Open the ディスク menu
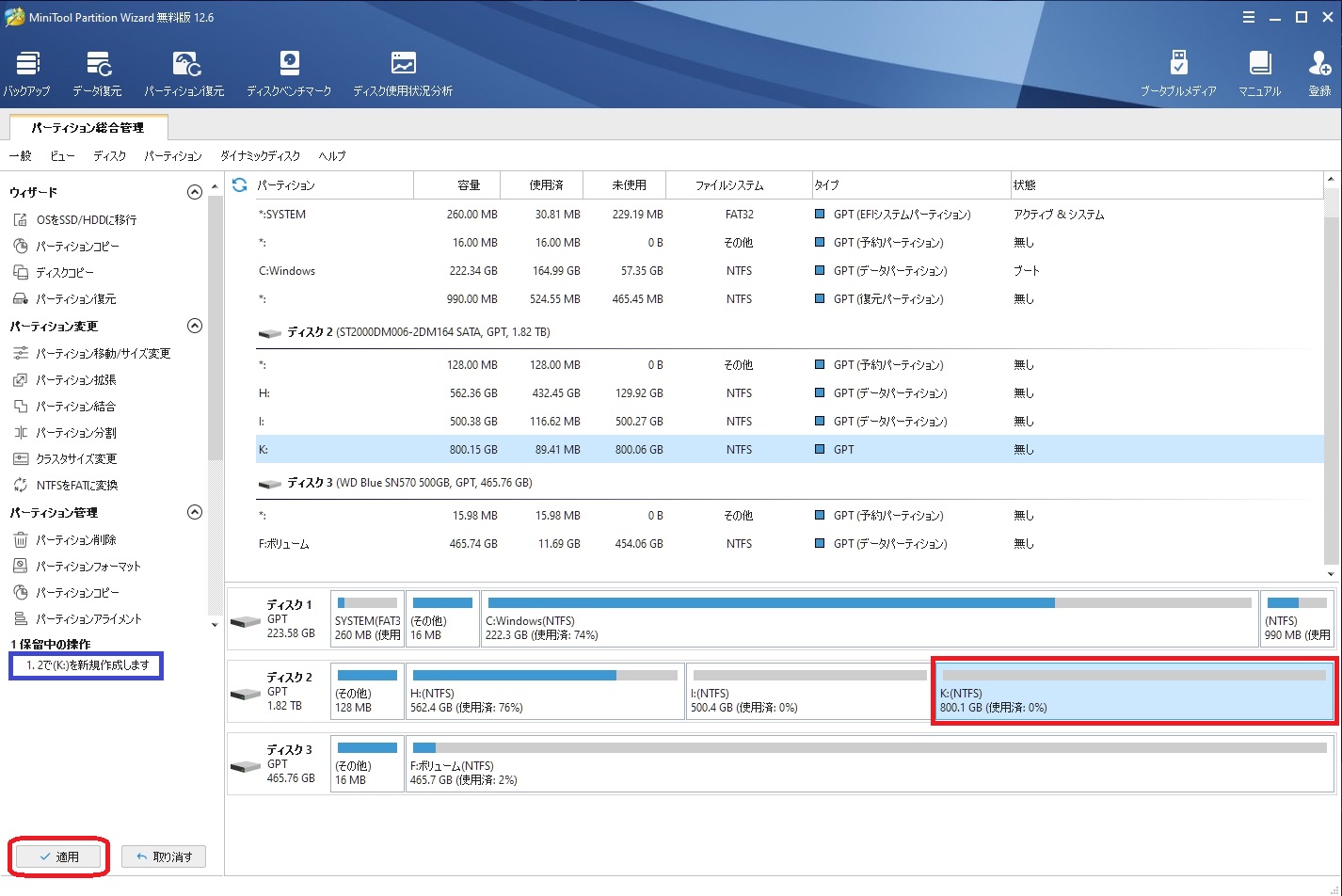 click(x=109, y=155)
